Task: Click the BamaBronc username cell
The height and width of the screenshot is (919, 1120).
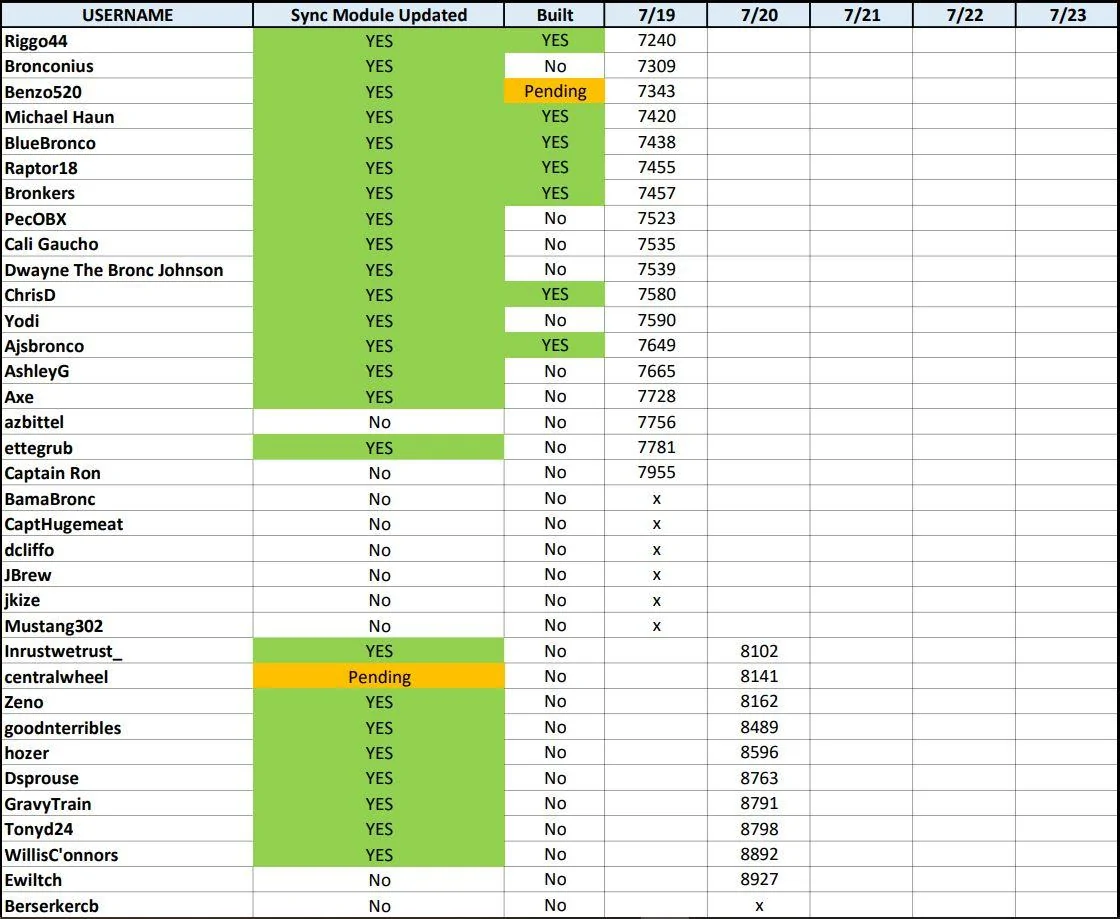Action: (127, 498)
